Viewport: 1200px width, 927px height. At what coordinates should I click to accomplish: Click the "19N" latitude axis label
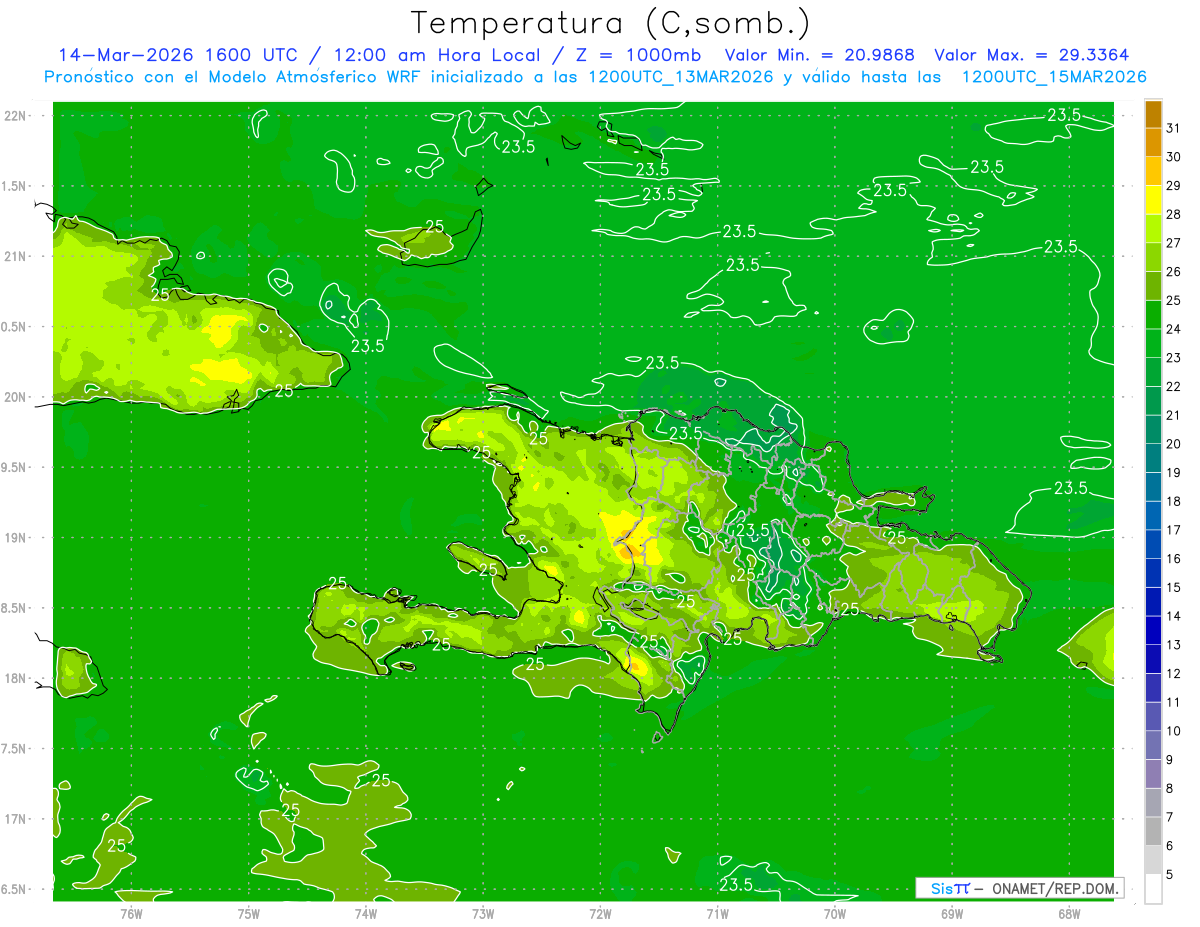coord(16,538)
